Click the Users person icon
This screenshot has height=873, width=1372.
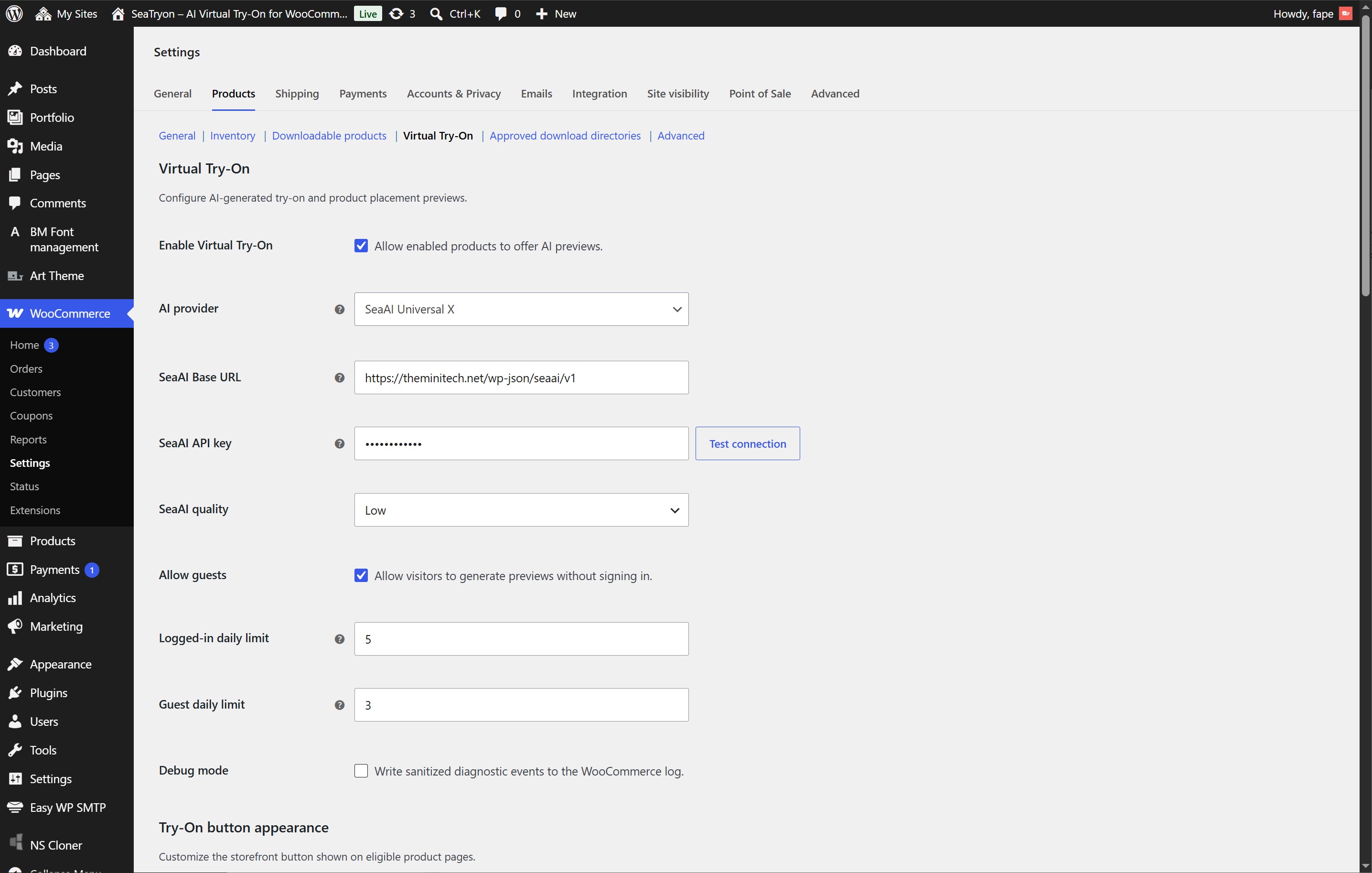tap(15, 722)
